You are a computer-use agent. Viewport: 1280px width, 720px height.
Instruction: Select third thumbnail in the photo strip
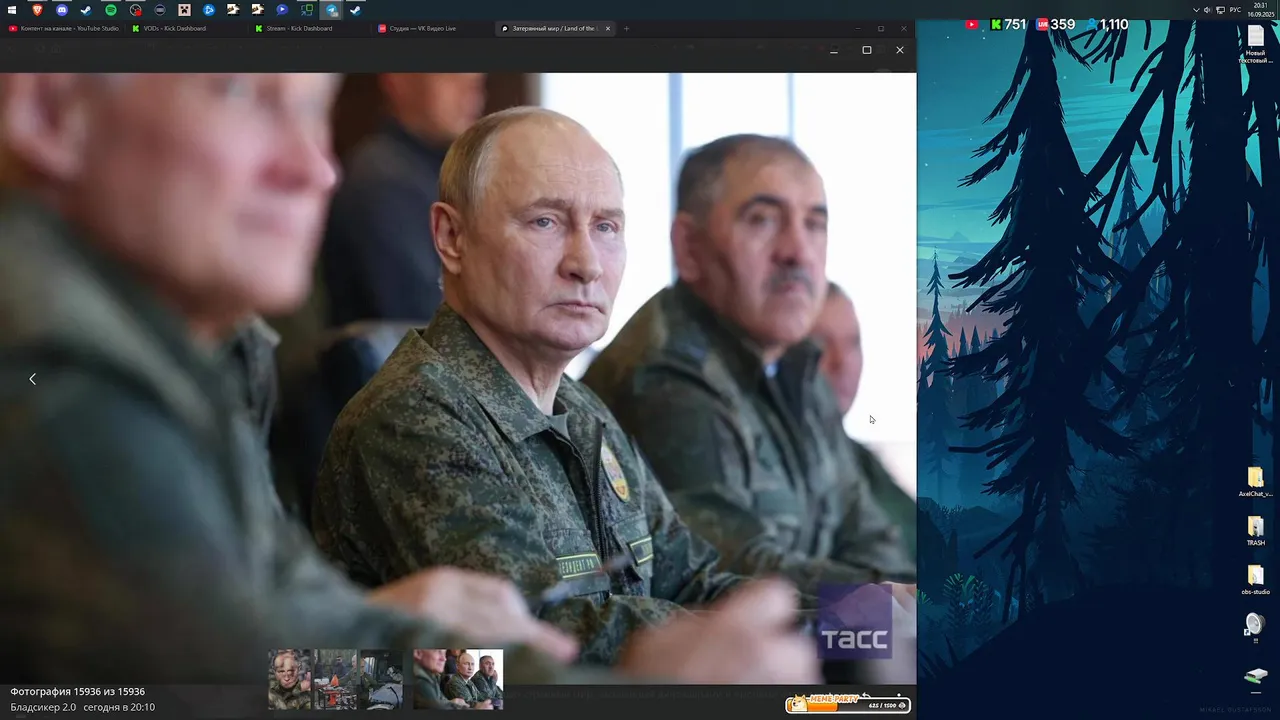pyautogui.click(x=380, y=679)
